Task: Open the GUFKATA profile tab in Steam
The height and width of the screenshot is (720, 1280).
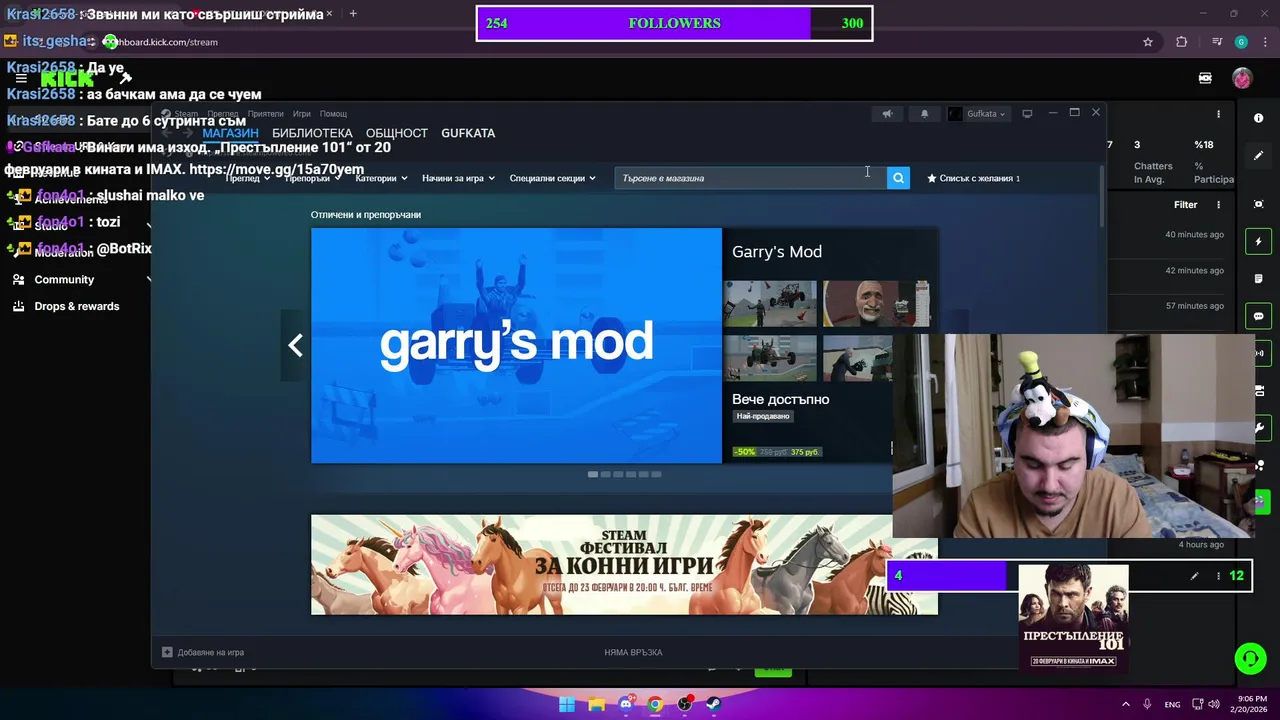Action: click(468, 133)
